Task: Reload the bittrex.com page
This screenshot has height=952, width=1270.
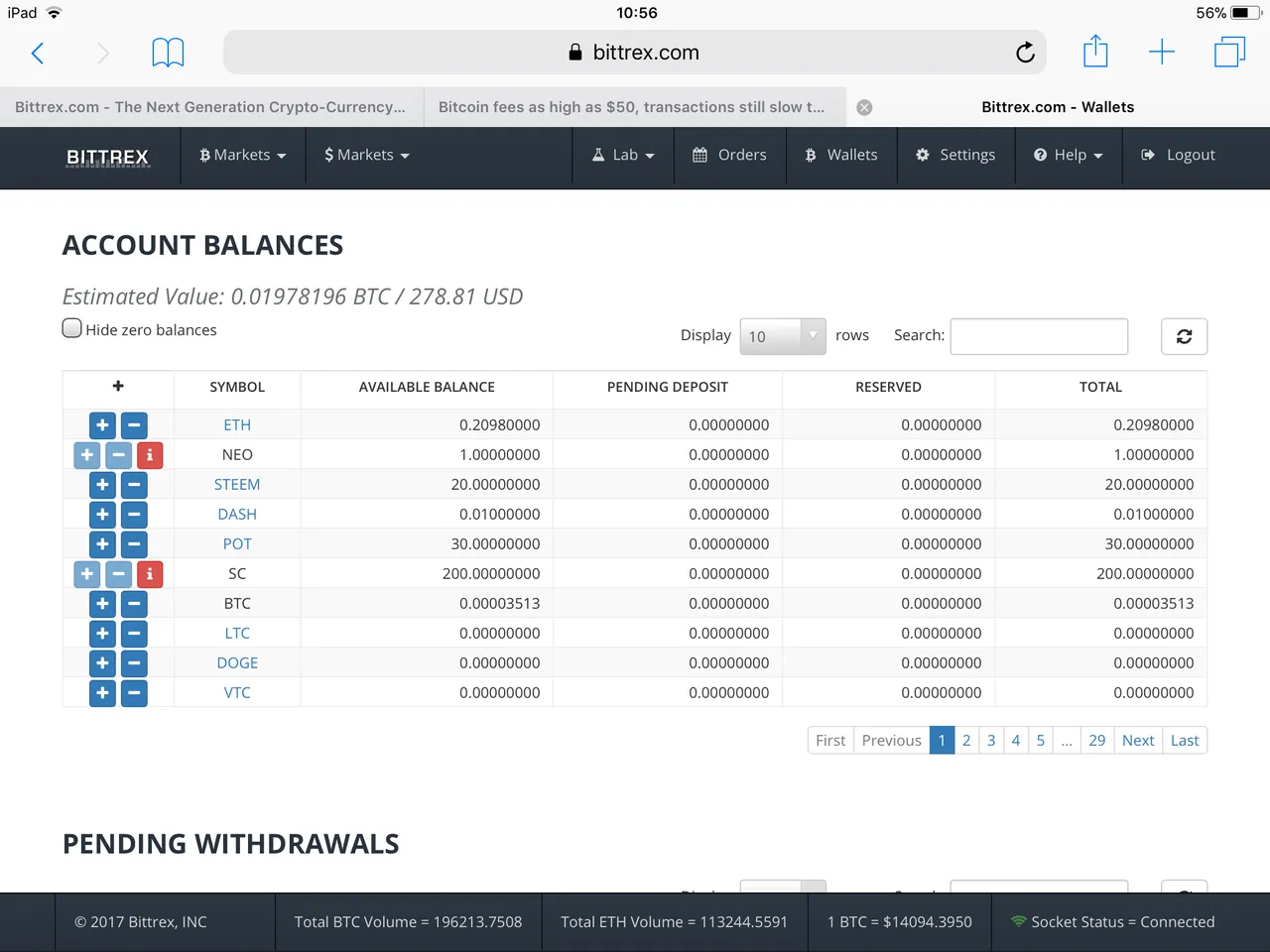Action: 1025,53
